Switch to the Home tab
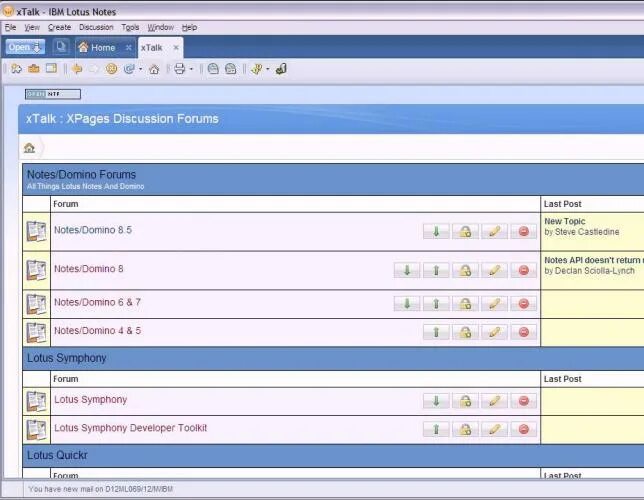 click(x=103, y=48)
